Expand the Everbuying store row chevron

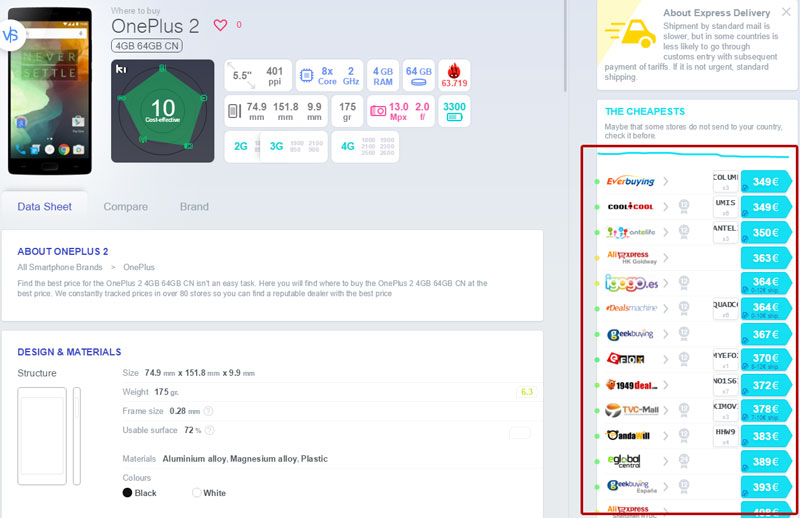(666, 181)
